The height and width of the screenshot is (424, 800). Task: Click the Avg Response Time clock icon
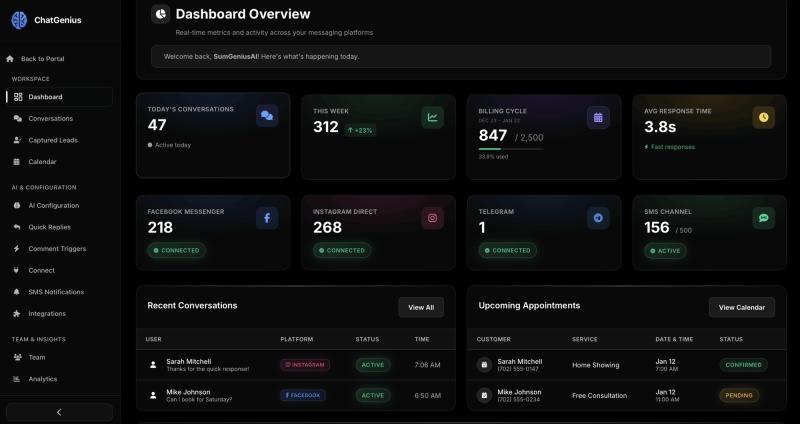point(764,117)
